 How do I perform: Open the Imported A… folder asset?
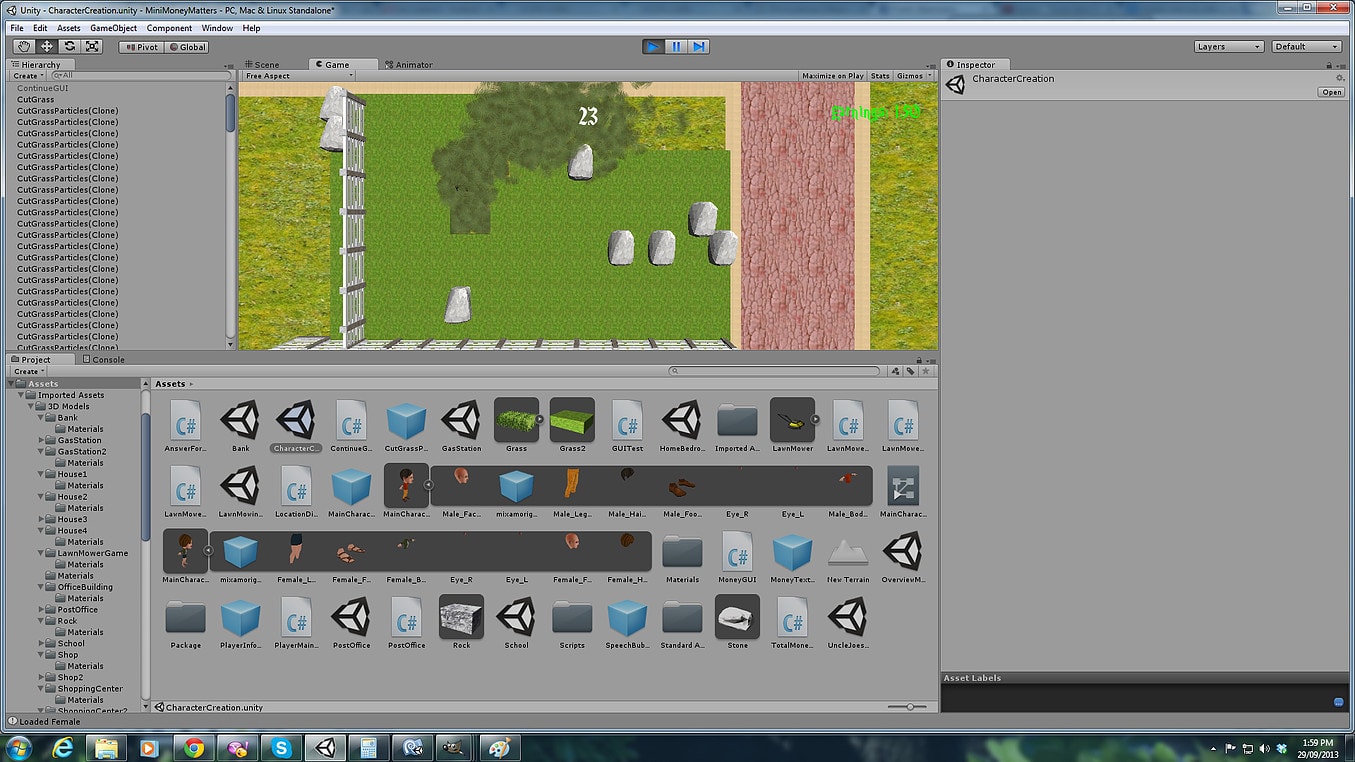pos(737,426)
